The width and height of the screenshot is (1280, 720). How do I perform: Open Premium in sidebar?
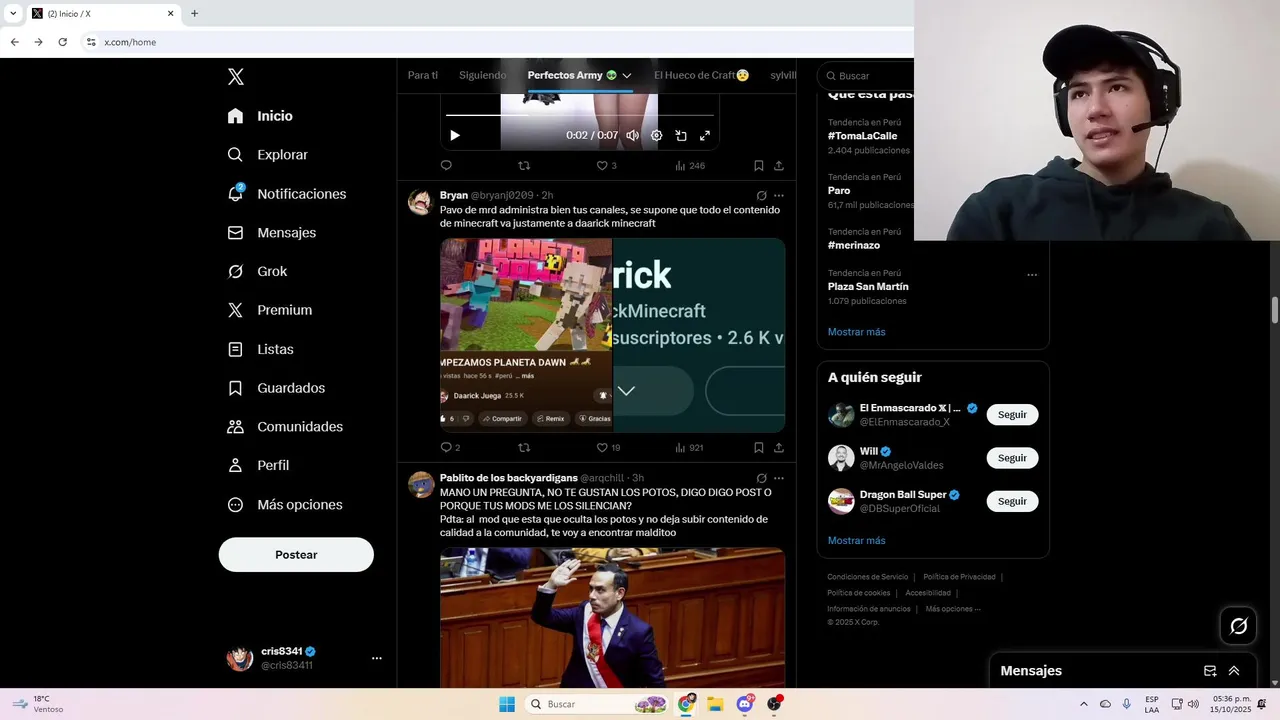[269, 310]
